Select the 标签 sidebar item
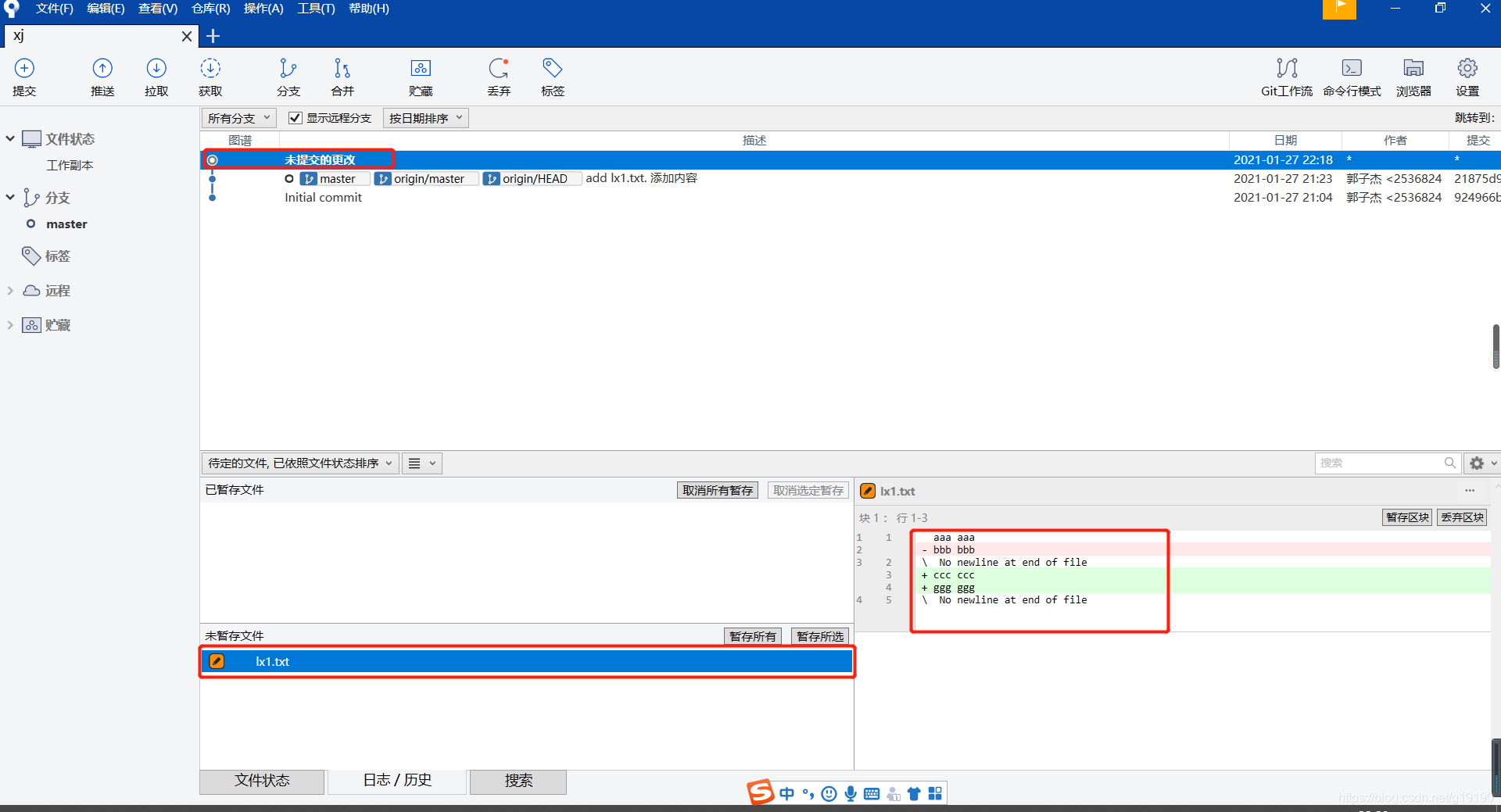Viewport: 1501px width, 812px height. (57, 256)
